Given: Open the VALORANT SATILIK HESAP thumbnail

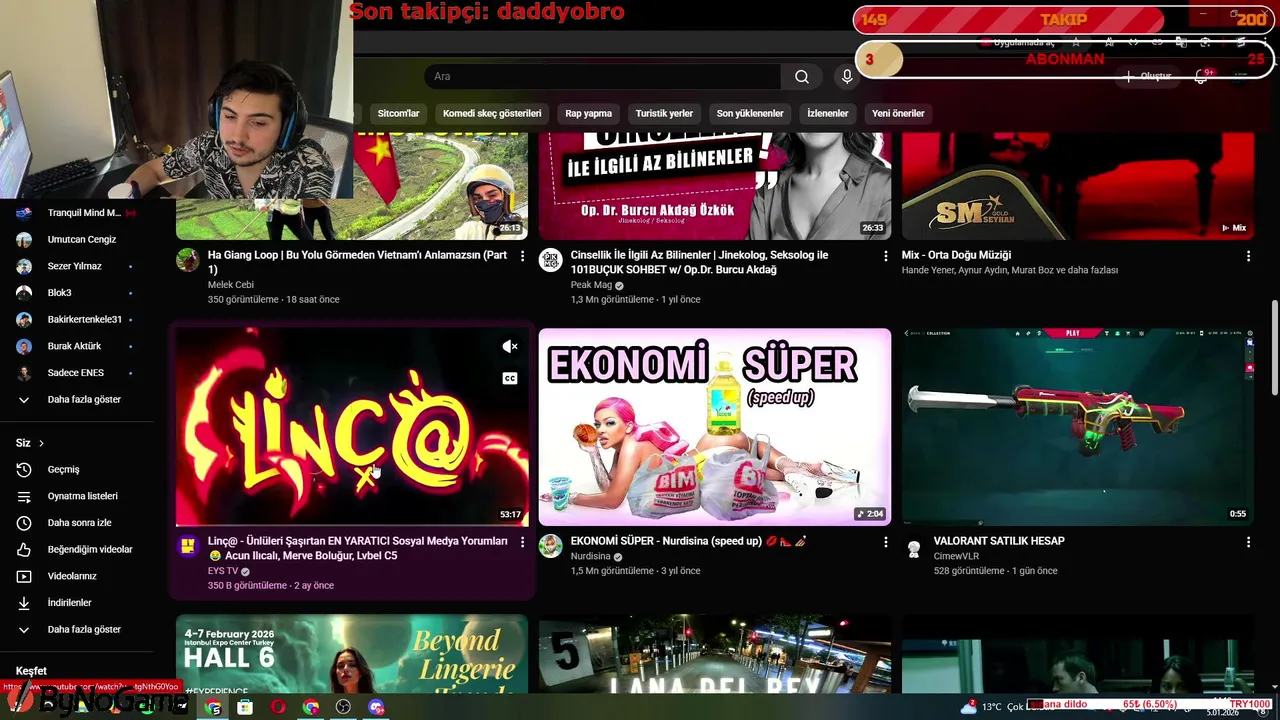Looking at the screenshot, I should coord(1078,426).
